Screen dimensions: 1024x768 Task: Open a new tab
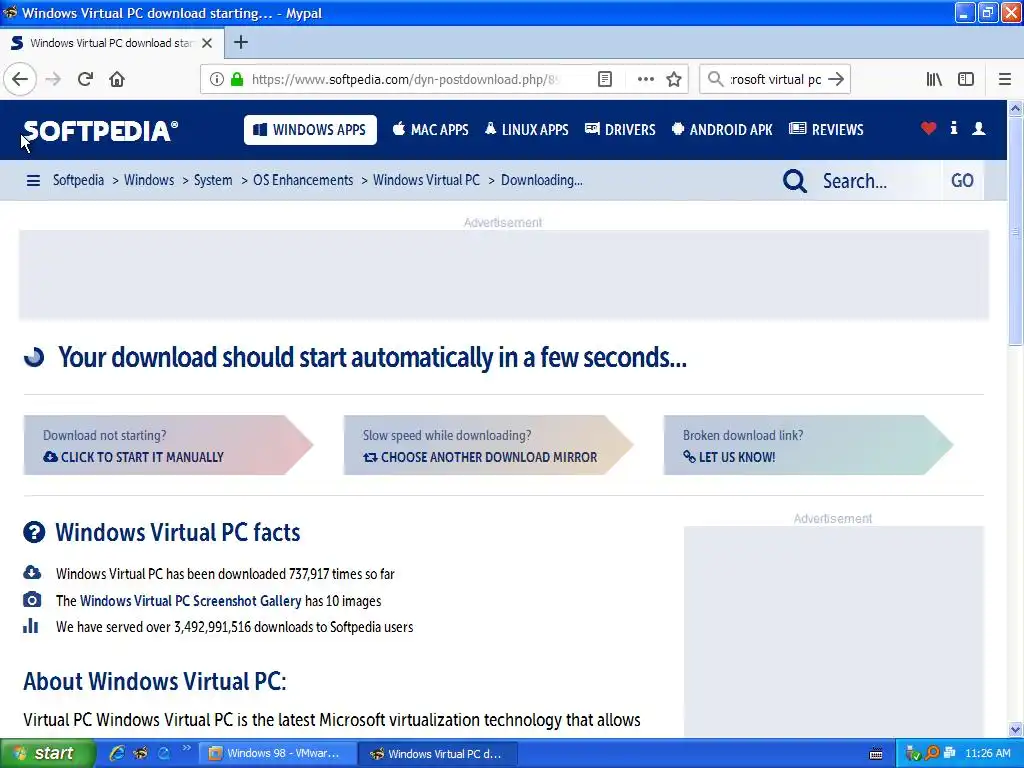[241, 42]
